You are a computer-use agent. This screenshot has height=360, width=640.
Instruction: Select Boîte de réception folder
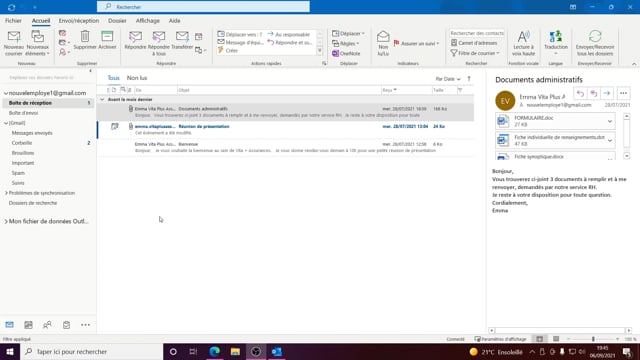48,103
